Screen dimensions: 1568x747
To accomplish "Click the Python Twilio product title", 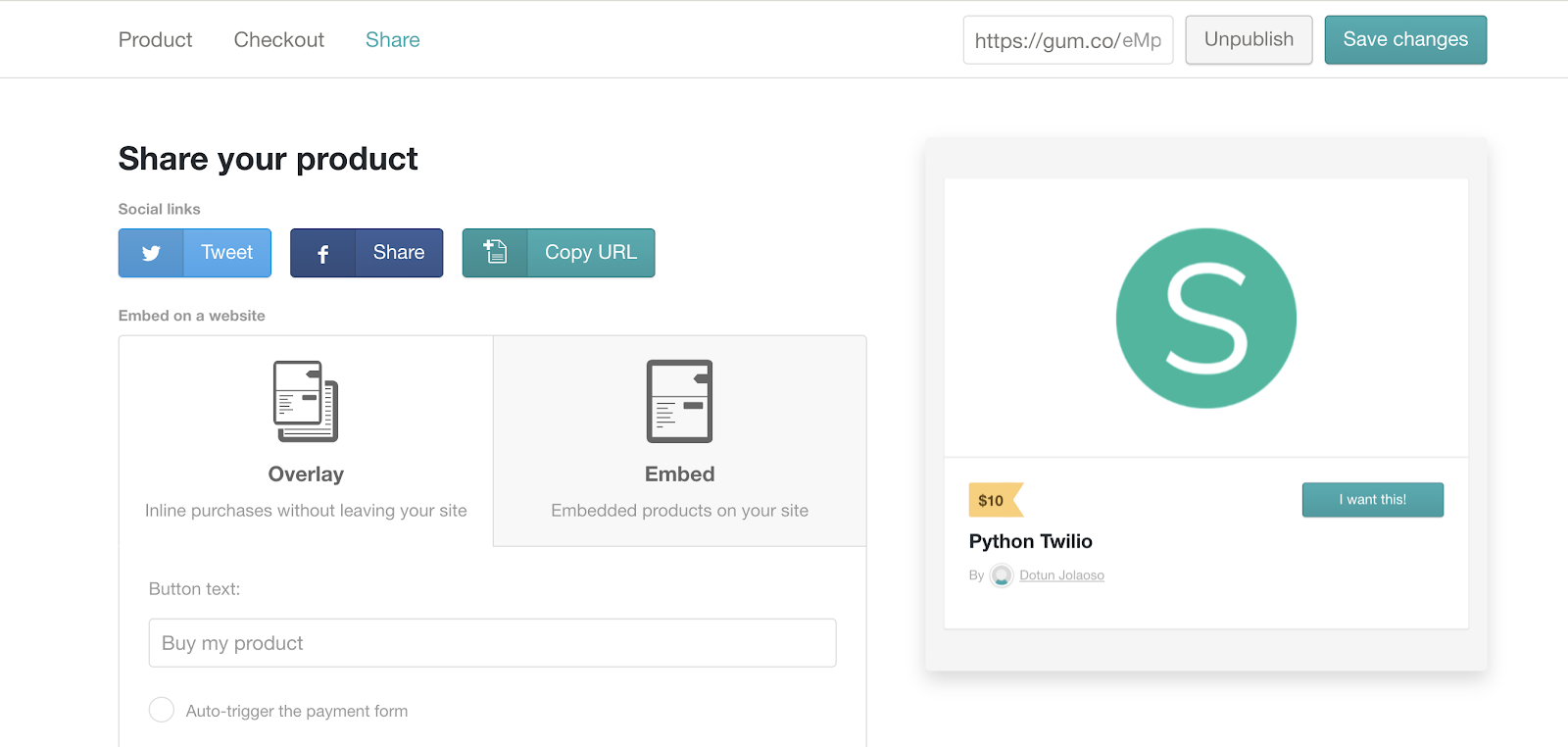I will click(x=1030, y=541).
